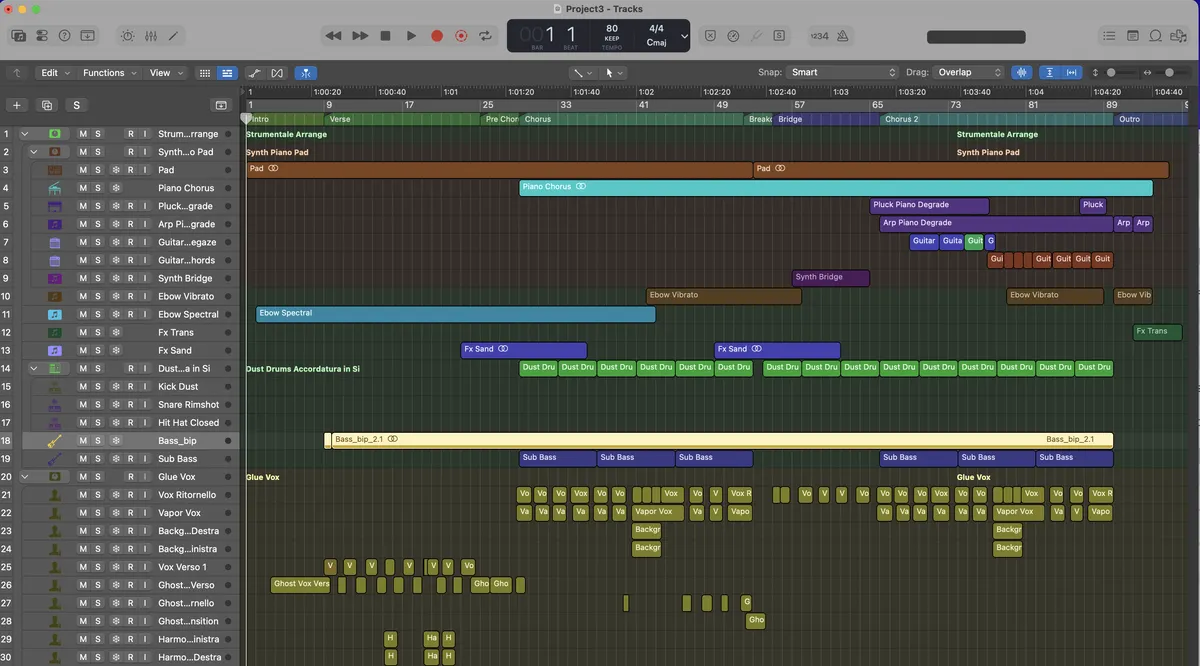
Task: Click the global Solo S button above tracks
Action: tap(76, 105)
